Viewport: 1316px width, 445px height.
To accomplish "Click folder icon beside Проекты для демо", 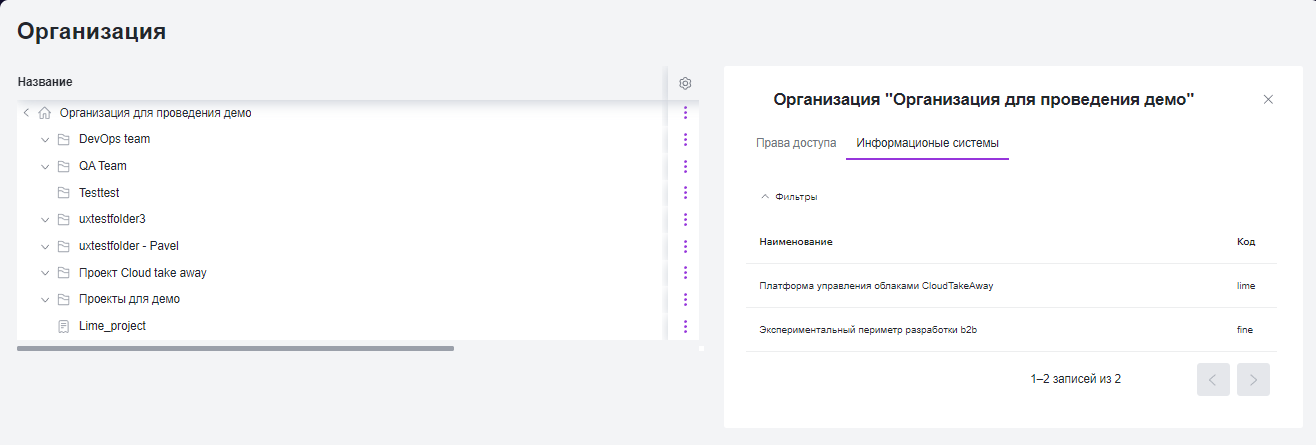I will pyautogui.click(x=64, y=299).
